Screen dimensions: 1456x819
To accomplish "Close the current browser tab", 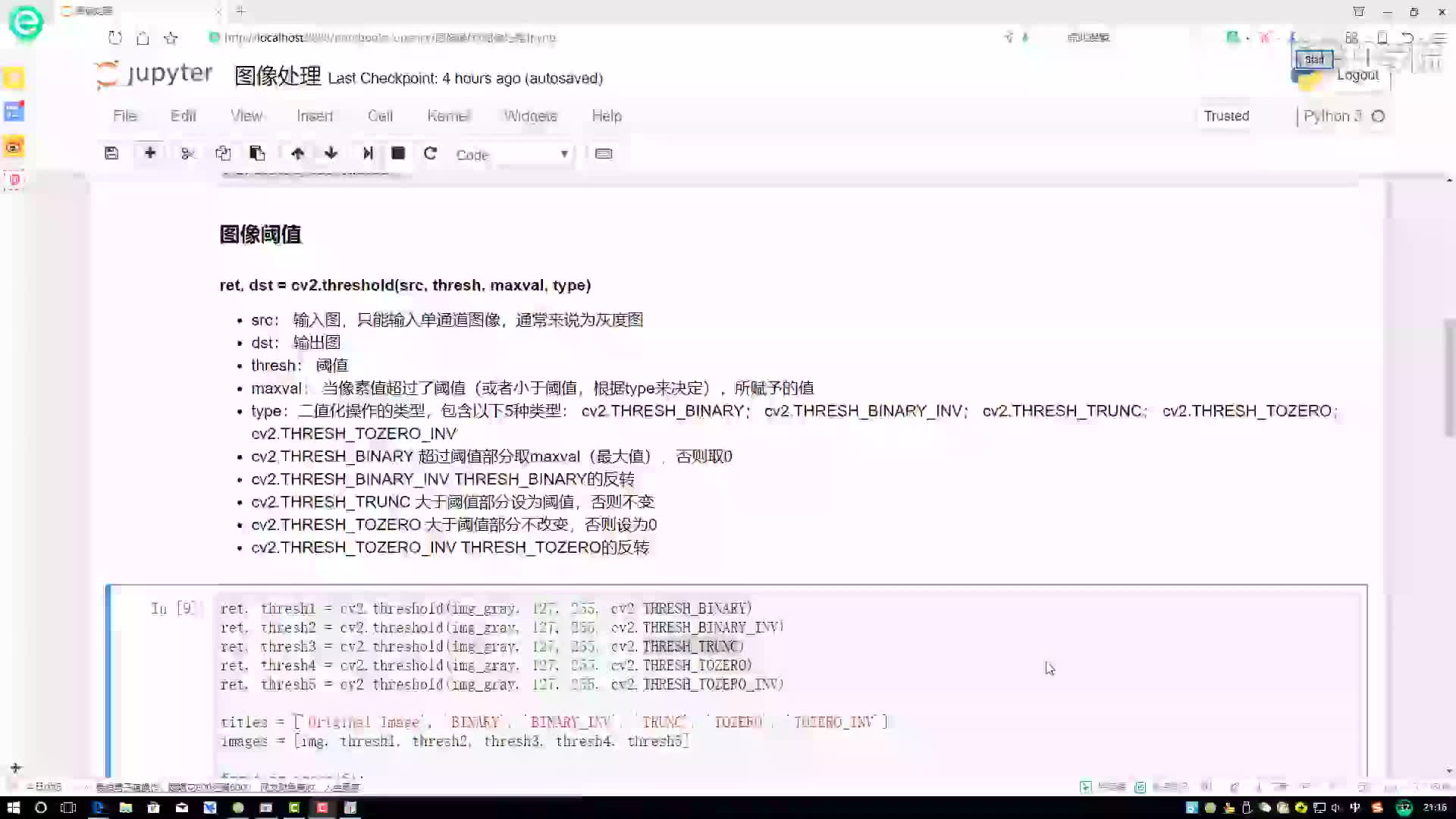I will tap(218, 11).
